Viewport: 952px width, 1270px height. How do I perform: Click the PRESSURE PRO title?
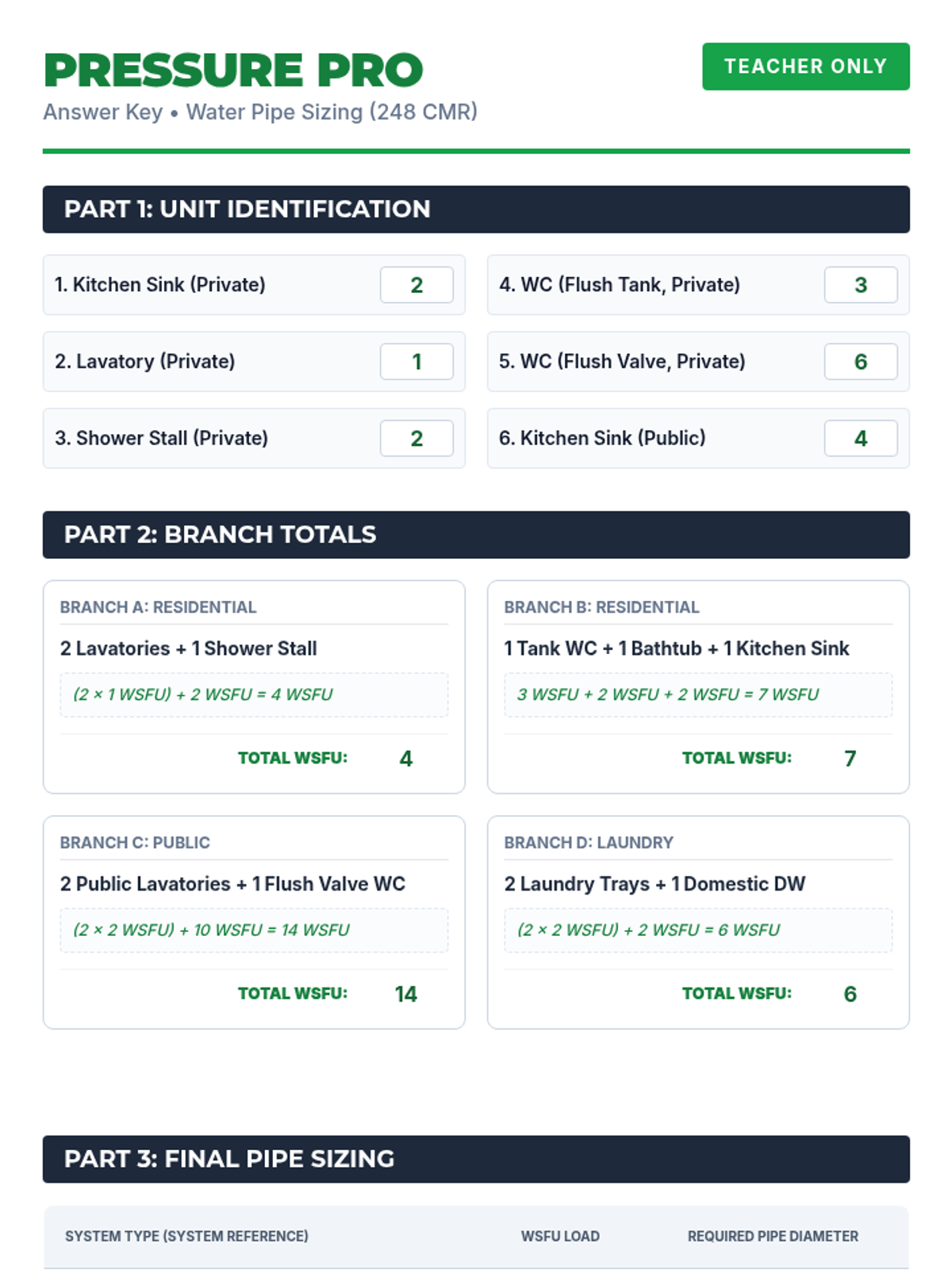coord(233,71)
